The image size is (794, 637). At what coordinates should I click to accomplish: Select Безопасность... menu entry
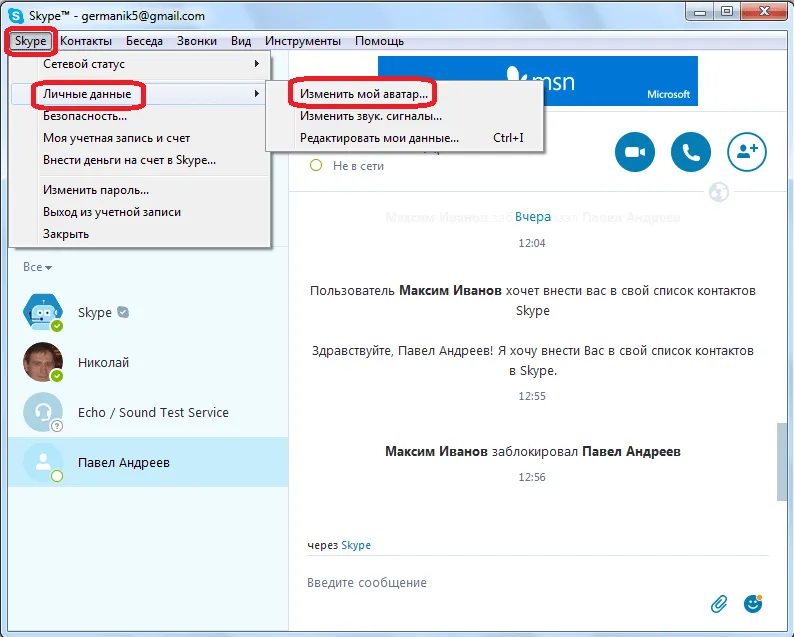[140, 116]
